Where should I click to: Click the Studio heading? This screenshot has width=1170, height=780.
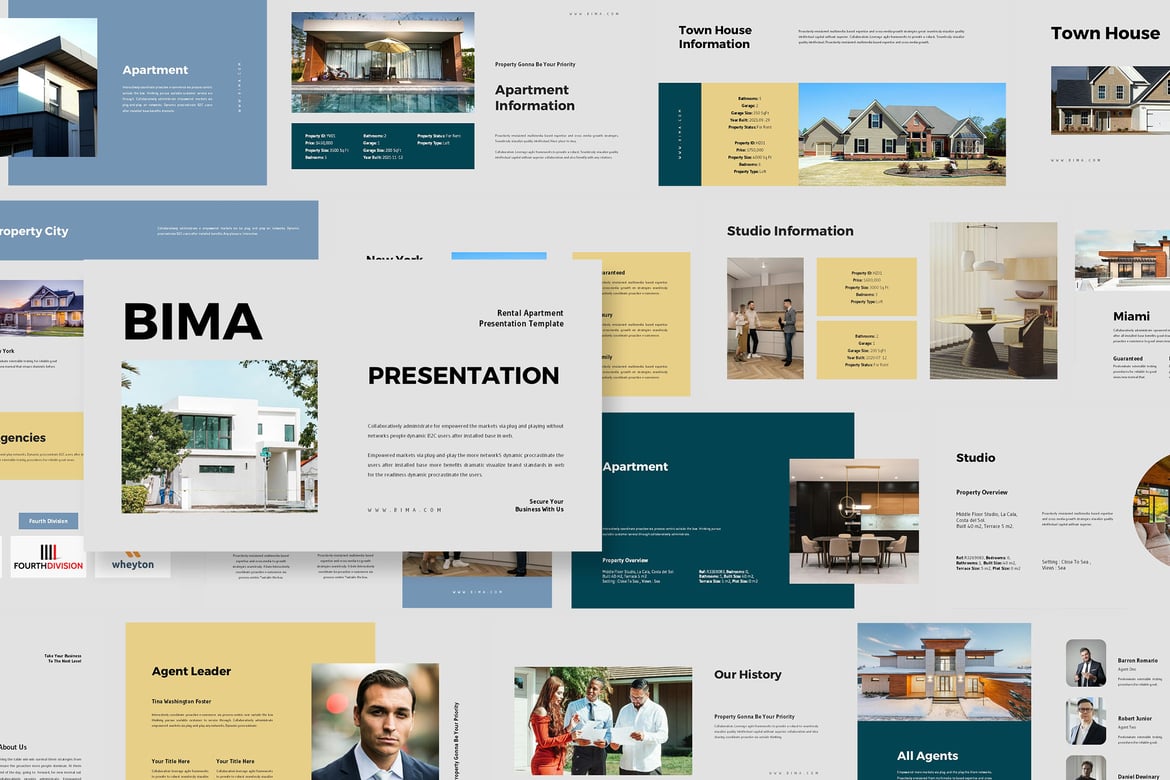975,458
